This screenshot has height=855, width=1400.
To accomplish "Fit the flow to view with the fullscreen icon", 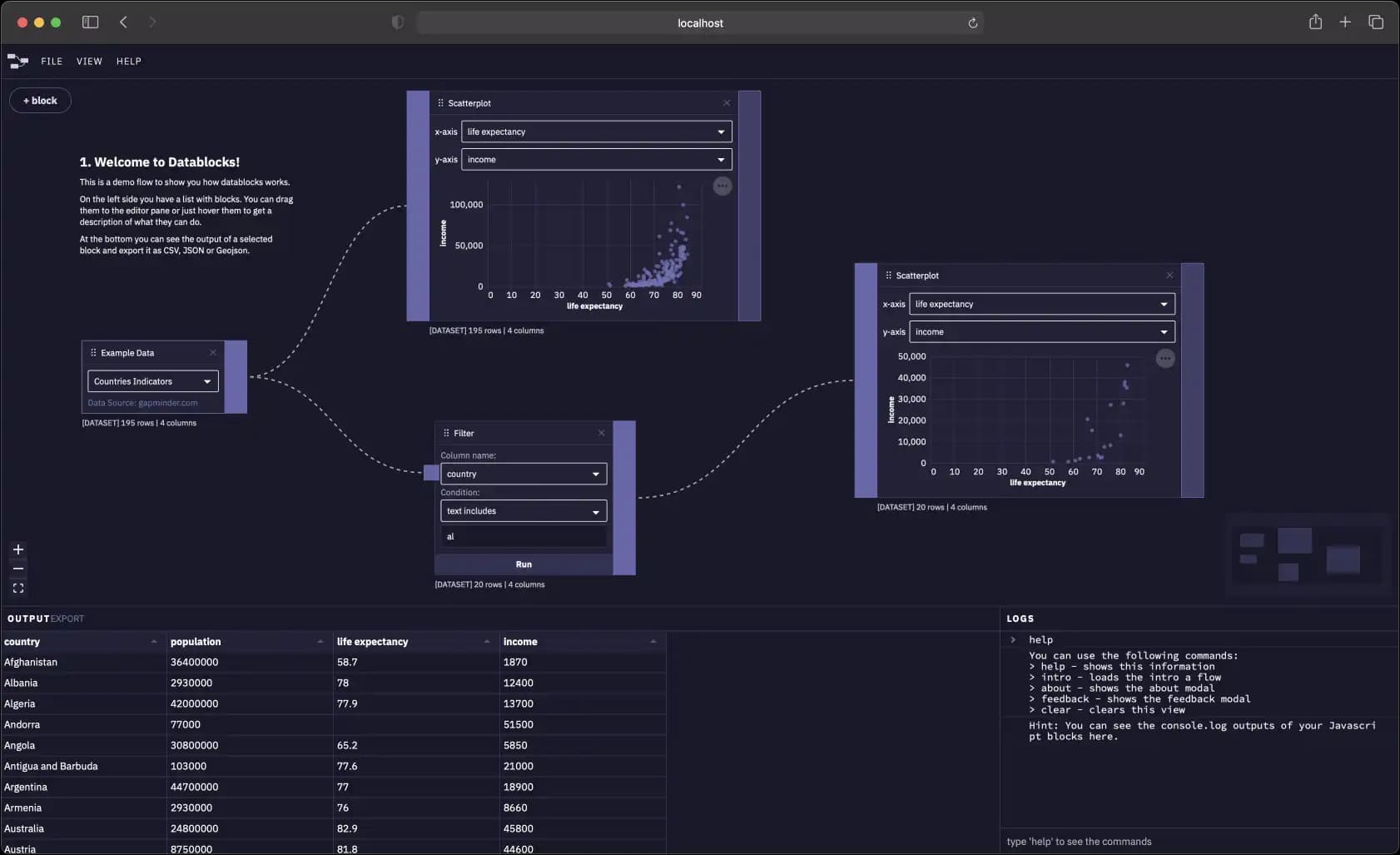I will [x=17, y=588].
